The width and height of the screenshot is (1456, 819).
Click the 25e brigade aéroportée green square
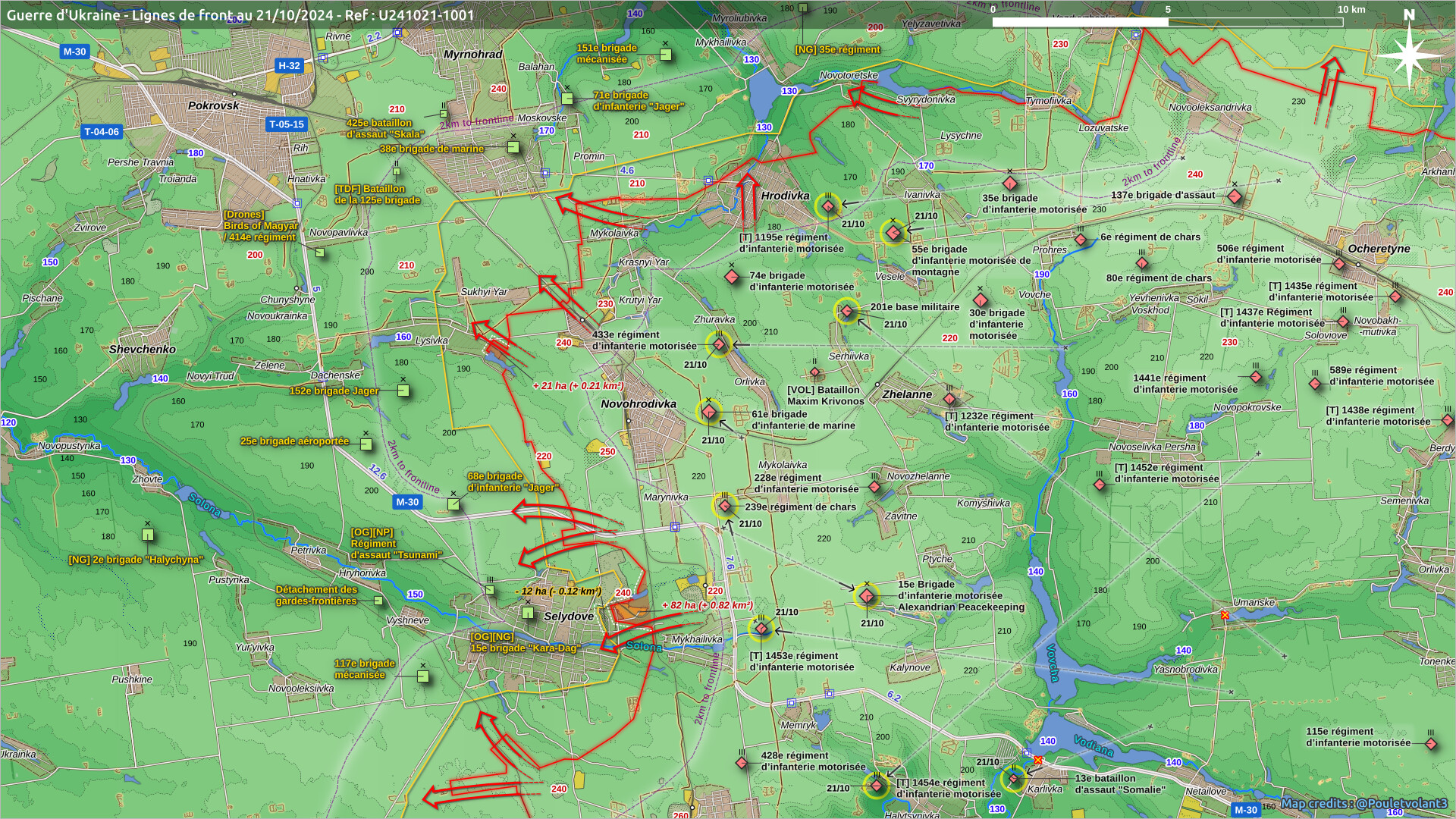(366, 444)
